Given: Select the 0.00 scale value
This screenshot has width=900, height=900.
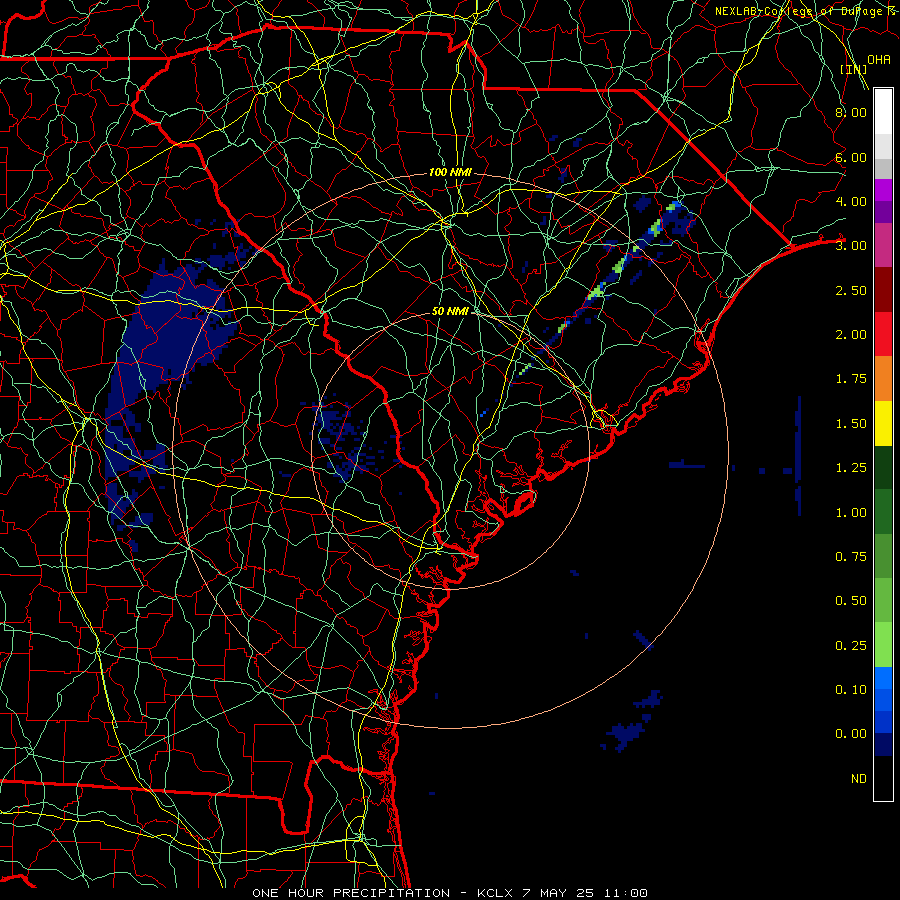Looking at the screenshot, I should [851, 734].
